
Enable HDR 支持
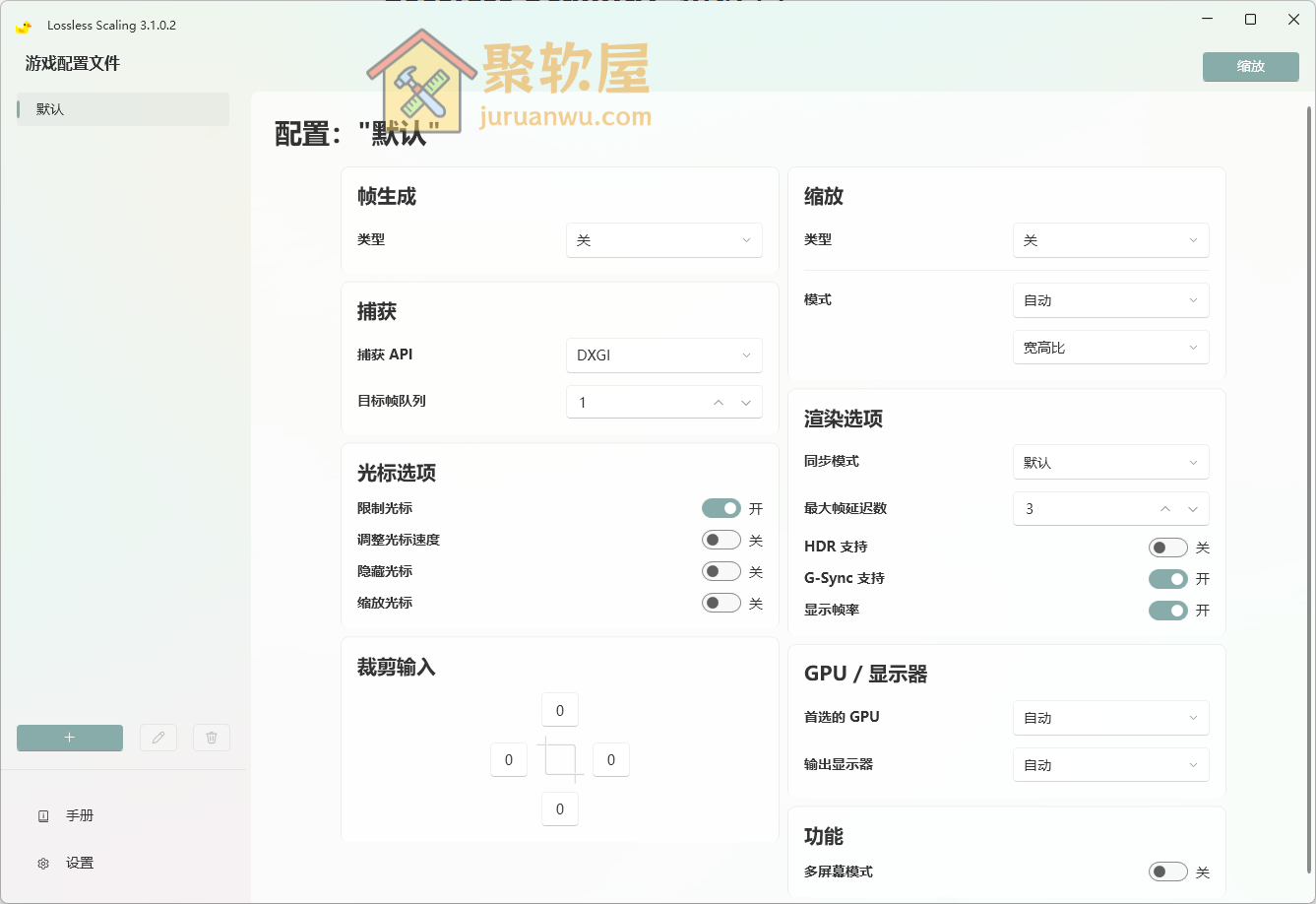click(x=1167, y=547)
